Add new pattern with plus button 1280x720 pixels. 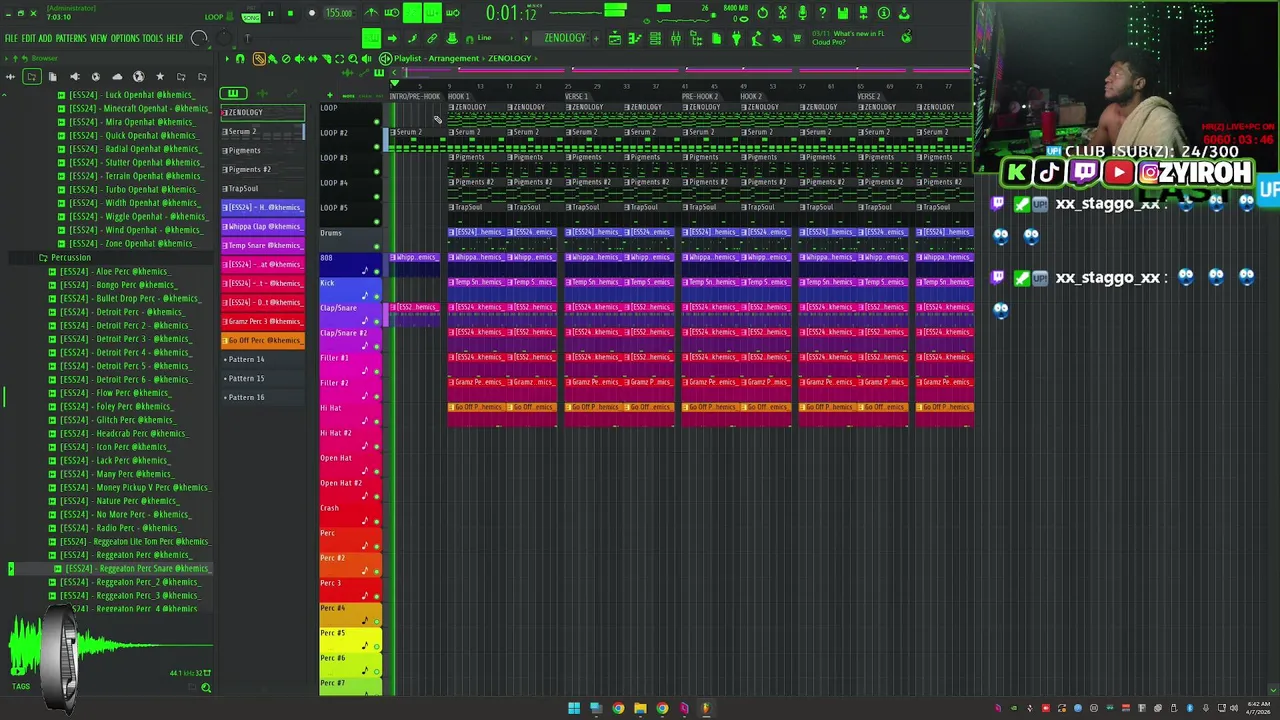(x=596, y=38)
